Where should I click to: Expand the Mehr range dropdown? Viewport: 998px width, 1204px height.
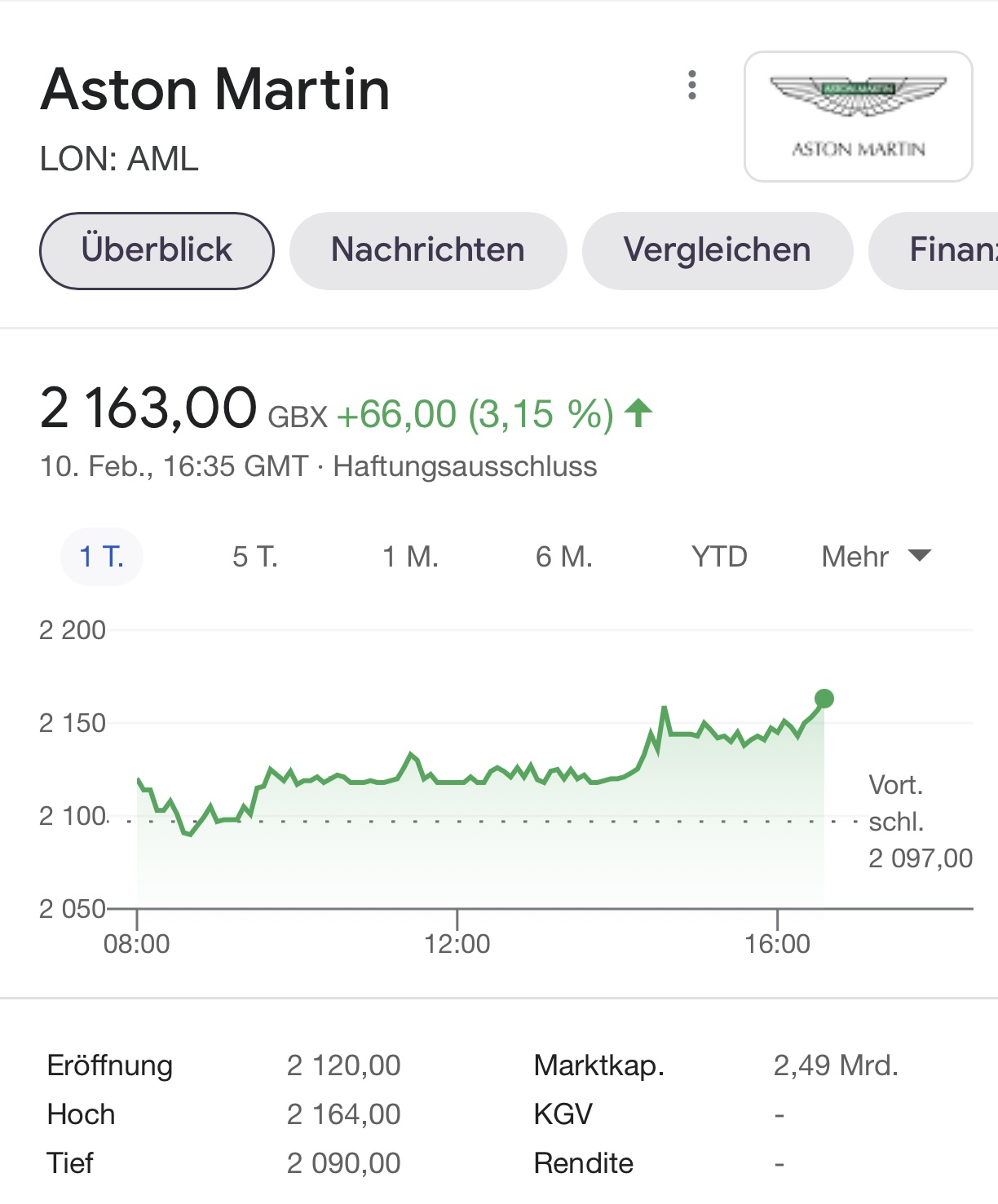[876, 557]
